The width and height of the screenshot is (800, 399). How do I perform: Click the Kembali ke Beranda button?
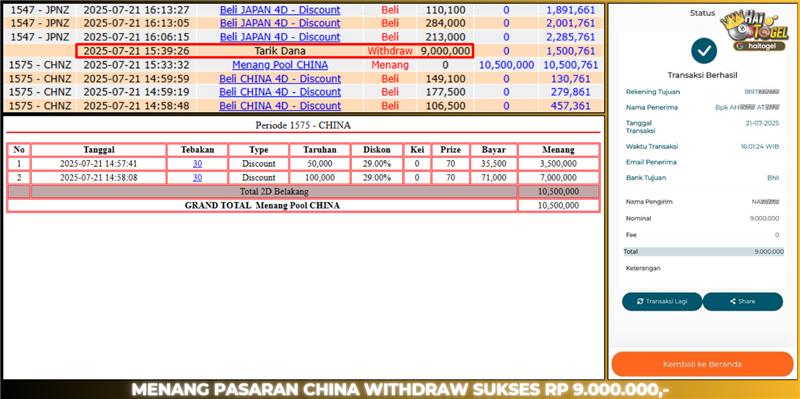[702, 364]
